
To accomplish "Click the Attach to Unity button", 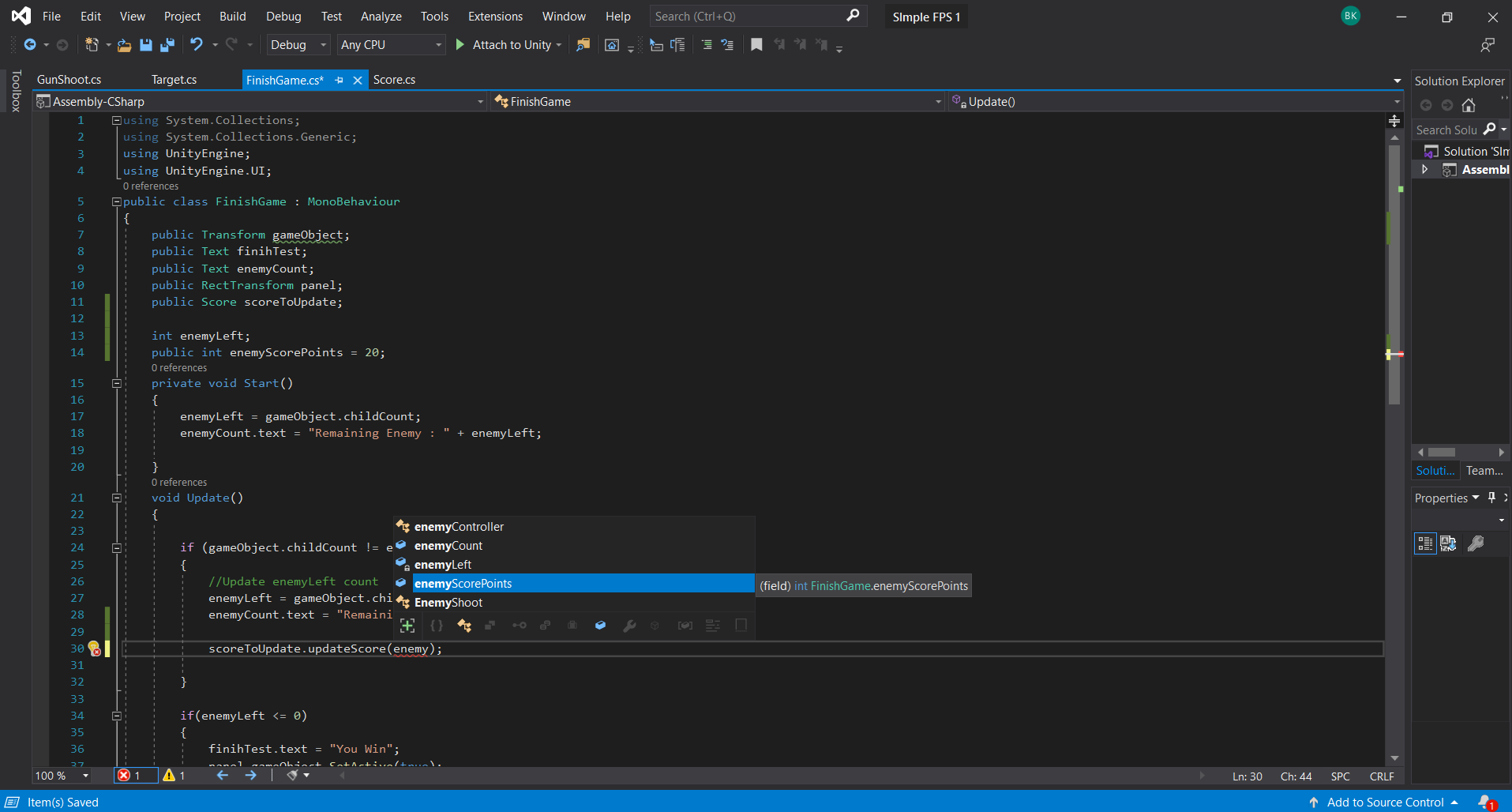I will pos(510,45).
